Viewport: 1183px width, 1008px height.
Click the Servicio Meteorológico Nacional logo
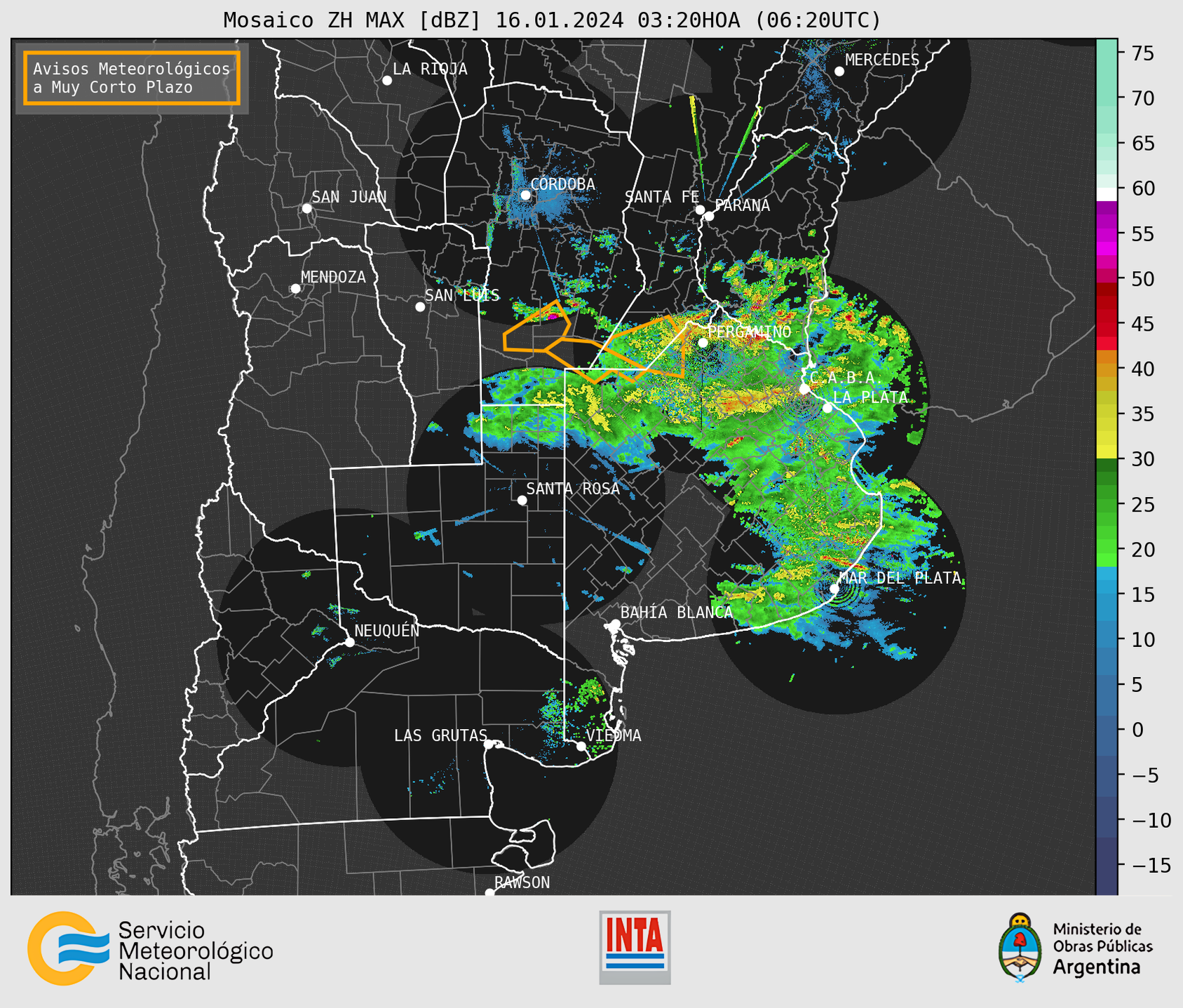(150, 948)
